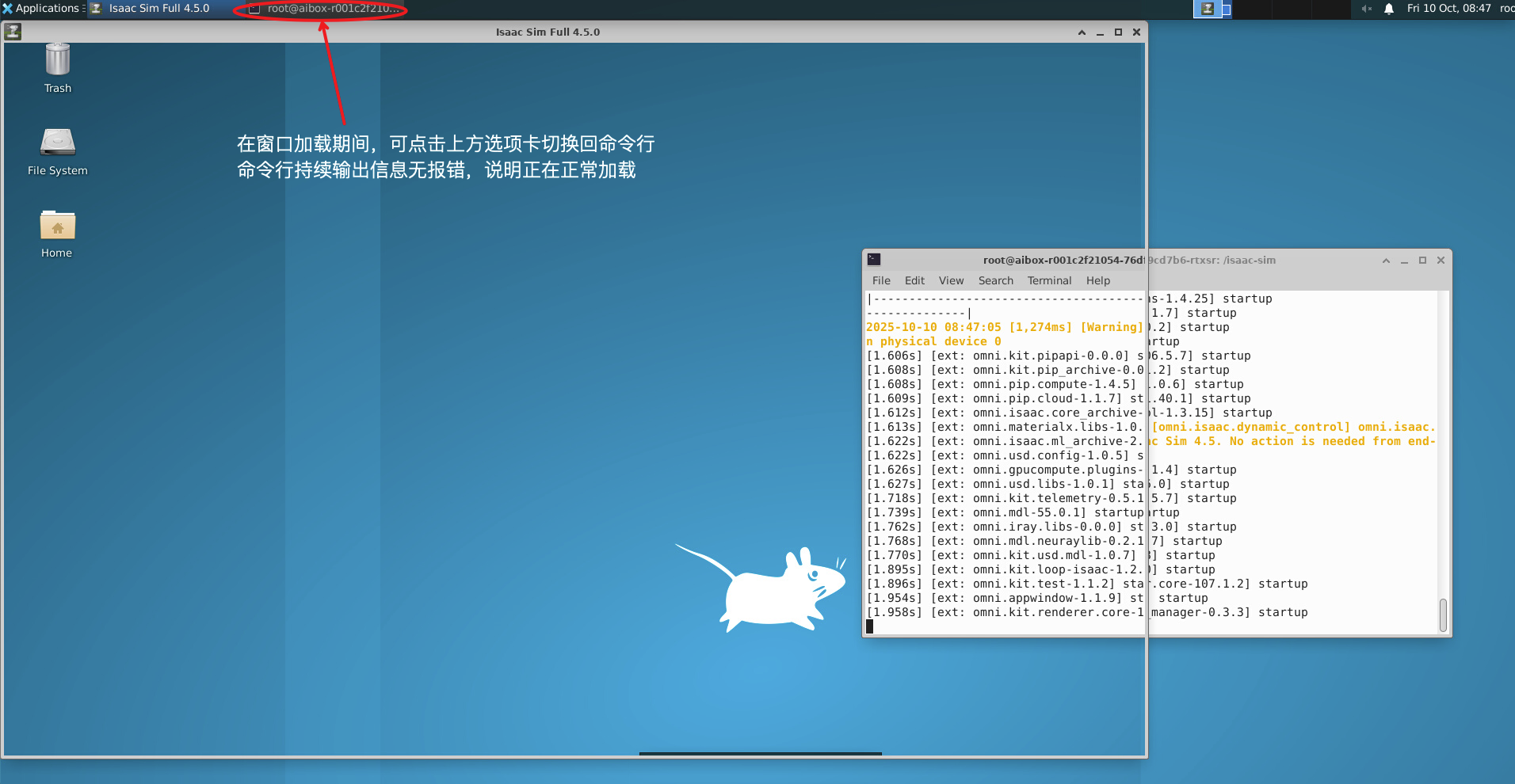Click the date and time clock
This screenshot has height=784, width=1515.
pos(1448,9)
